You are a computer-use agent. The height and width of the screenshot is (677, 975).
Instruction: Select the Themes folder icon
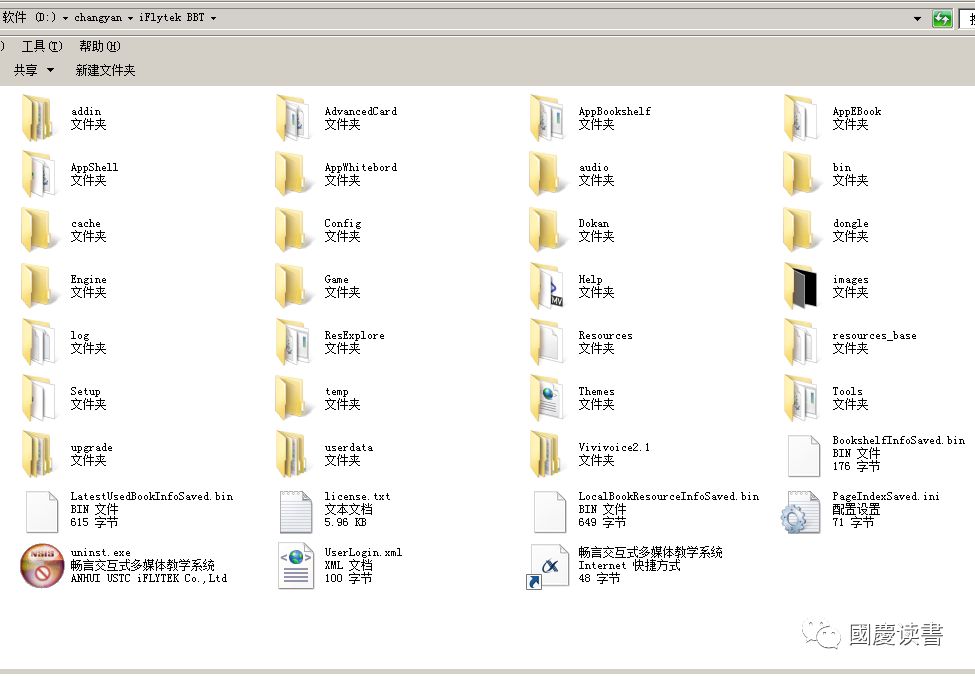pyautogui.click(x=547, y=397)
